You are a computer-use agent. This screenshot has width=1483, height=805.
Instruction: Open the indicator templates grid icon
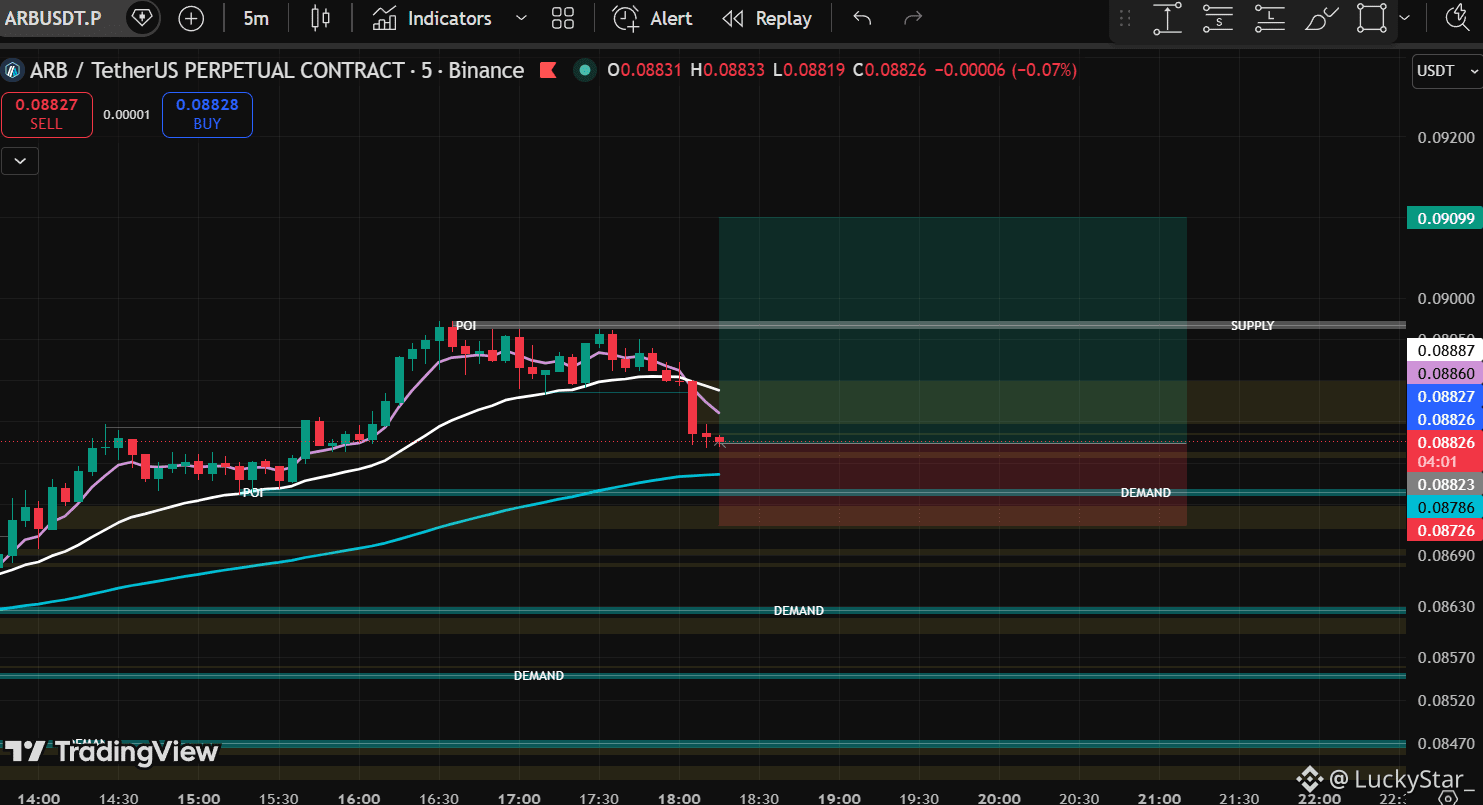(x=563, y=18)
